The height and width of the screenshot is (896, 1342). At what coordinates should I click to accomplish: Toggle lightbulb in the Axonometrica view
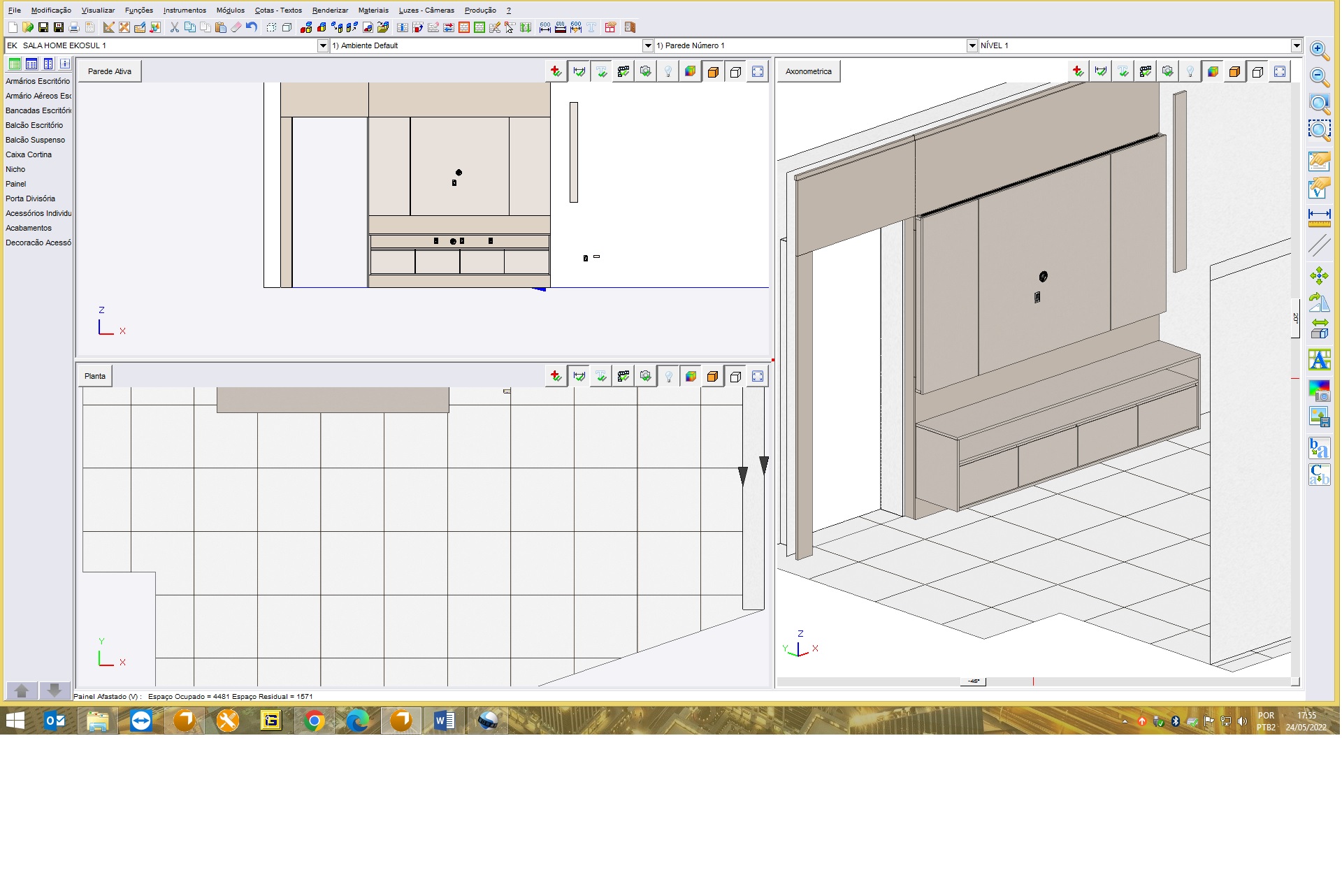pos(1190,71)
